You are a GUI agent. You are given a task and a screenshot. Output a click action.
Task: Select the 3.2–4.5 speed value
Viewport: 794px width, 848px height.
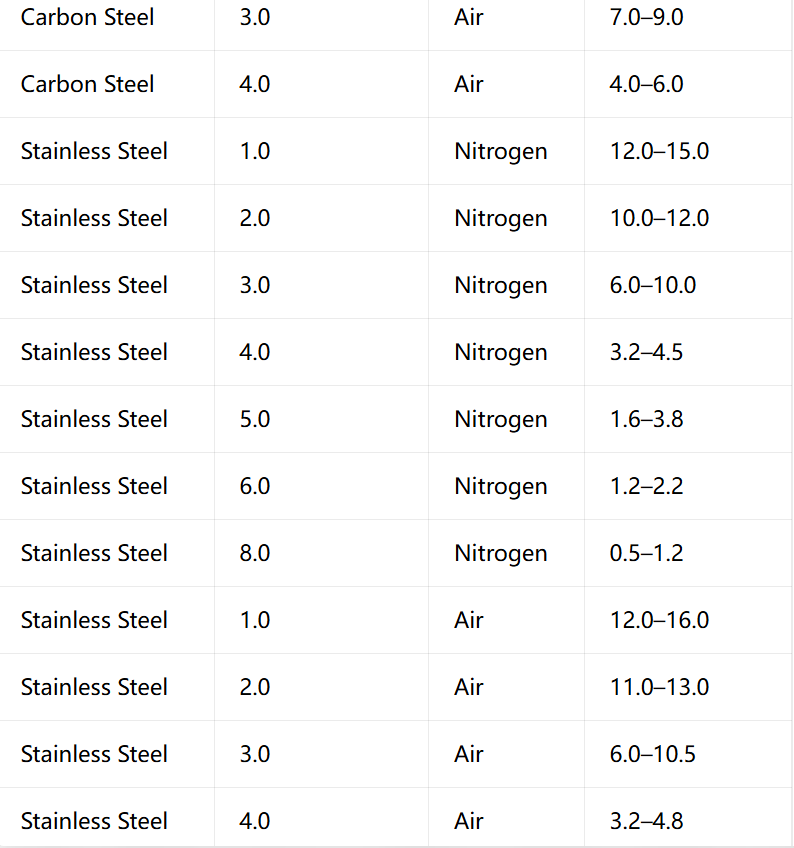(646, 353)
